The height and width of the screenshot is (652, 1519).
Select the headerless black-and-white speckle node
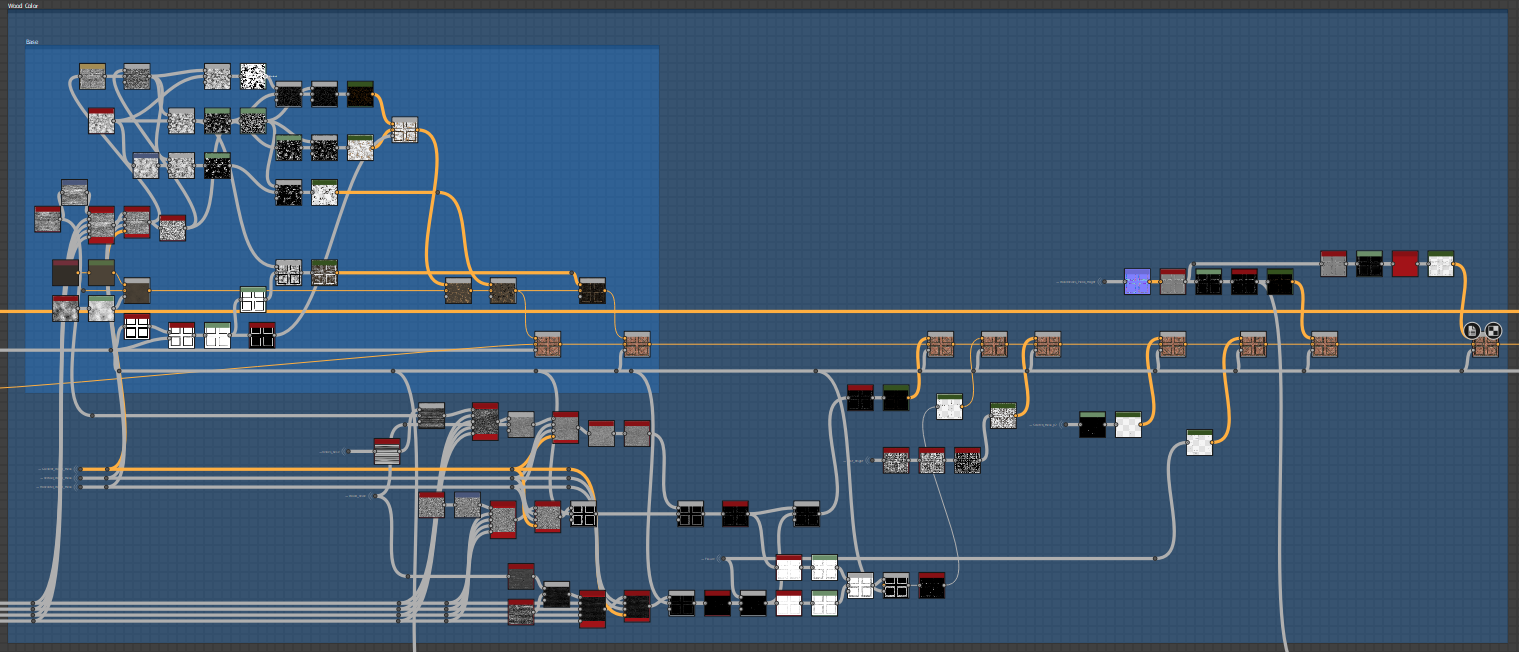pyautogui.click(x=254, y=77)
